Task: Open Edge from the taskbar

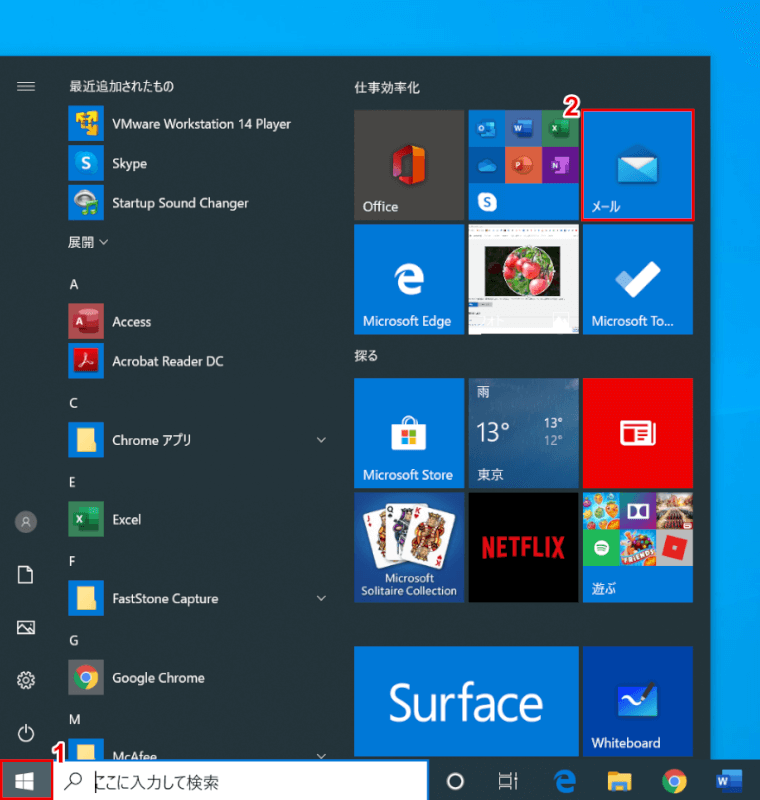Action: click(x=565, y=781)
